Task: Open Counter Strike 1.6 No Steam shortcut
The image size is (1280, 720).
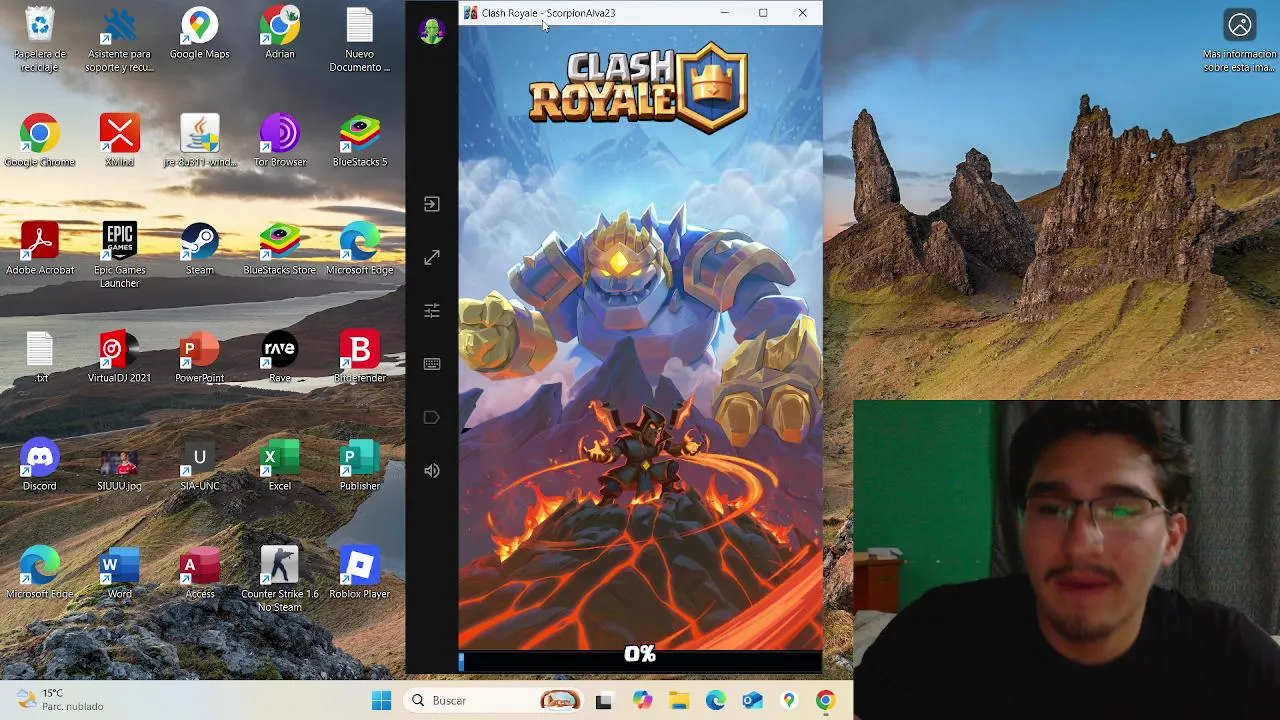Action: [280, 579]
